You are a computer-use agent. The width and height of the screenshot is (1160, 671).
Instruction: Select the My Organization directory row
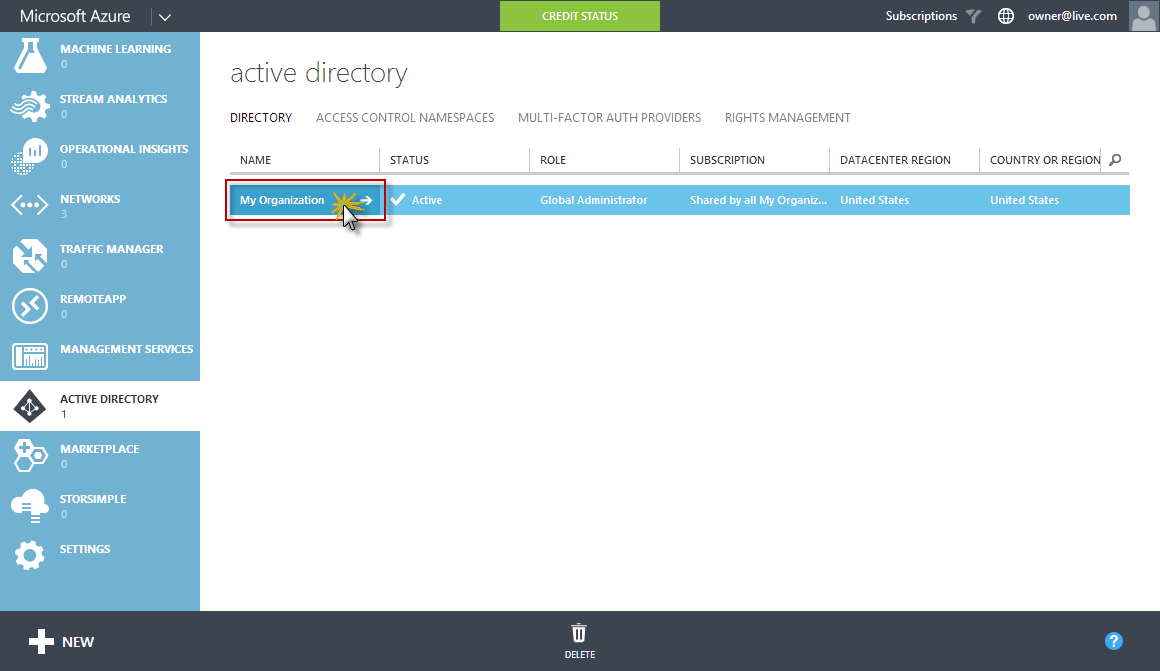[285, 199]
